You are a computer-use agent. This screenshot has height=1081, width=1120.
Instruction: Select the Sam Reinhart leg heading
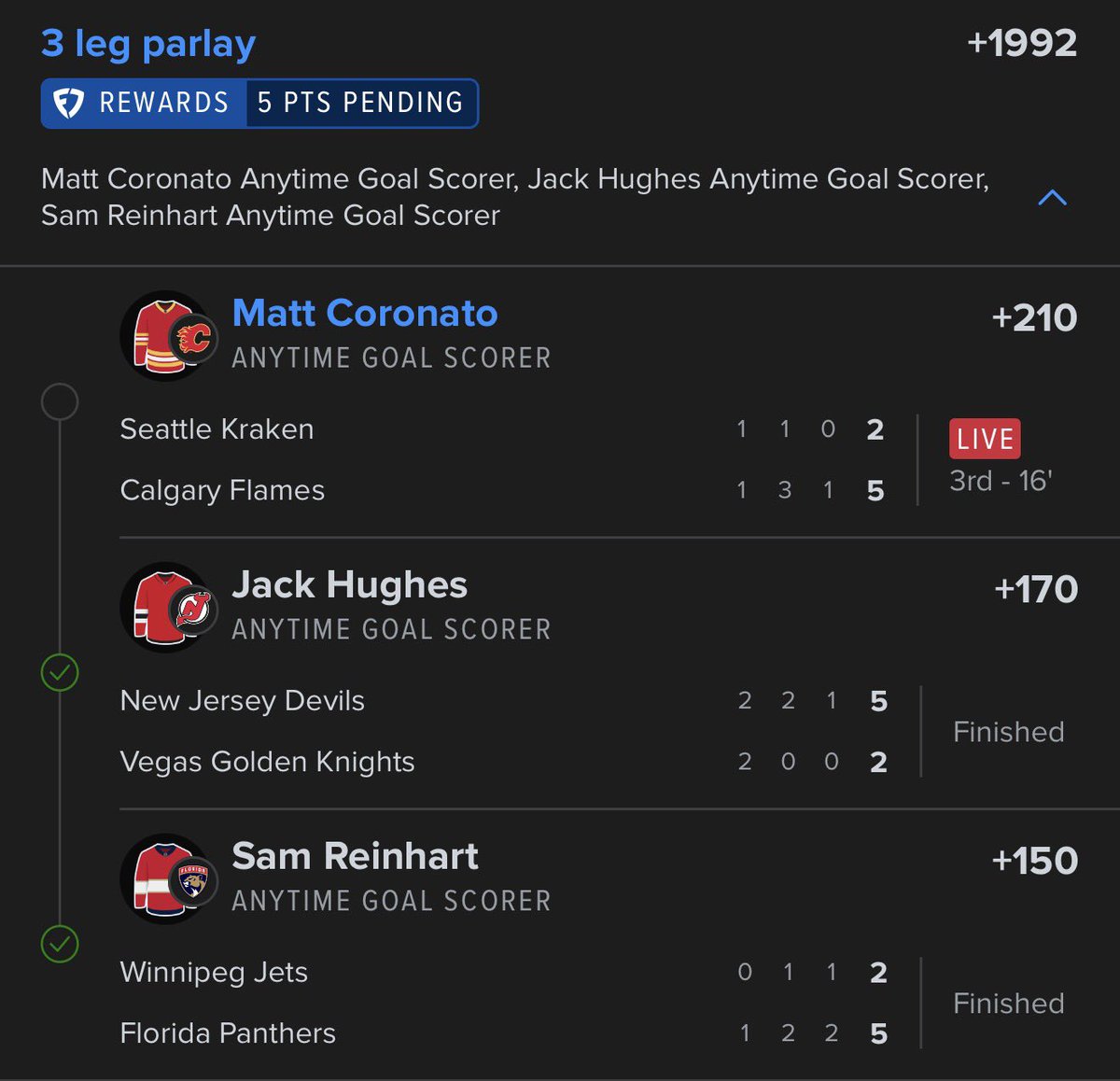point(355,856)
